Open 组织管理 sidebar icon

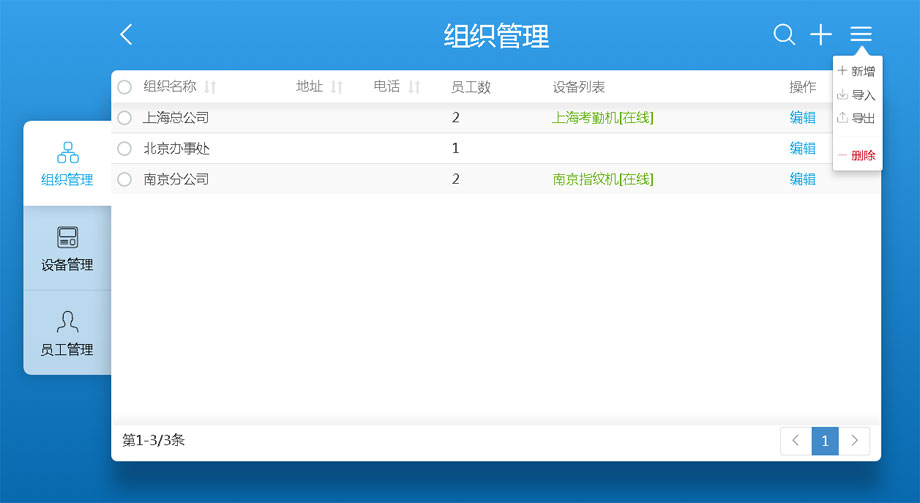[x=68, y=153]
